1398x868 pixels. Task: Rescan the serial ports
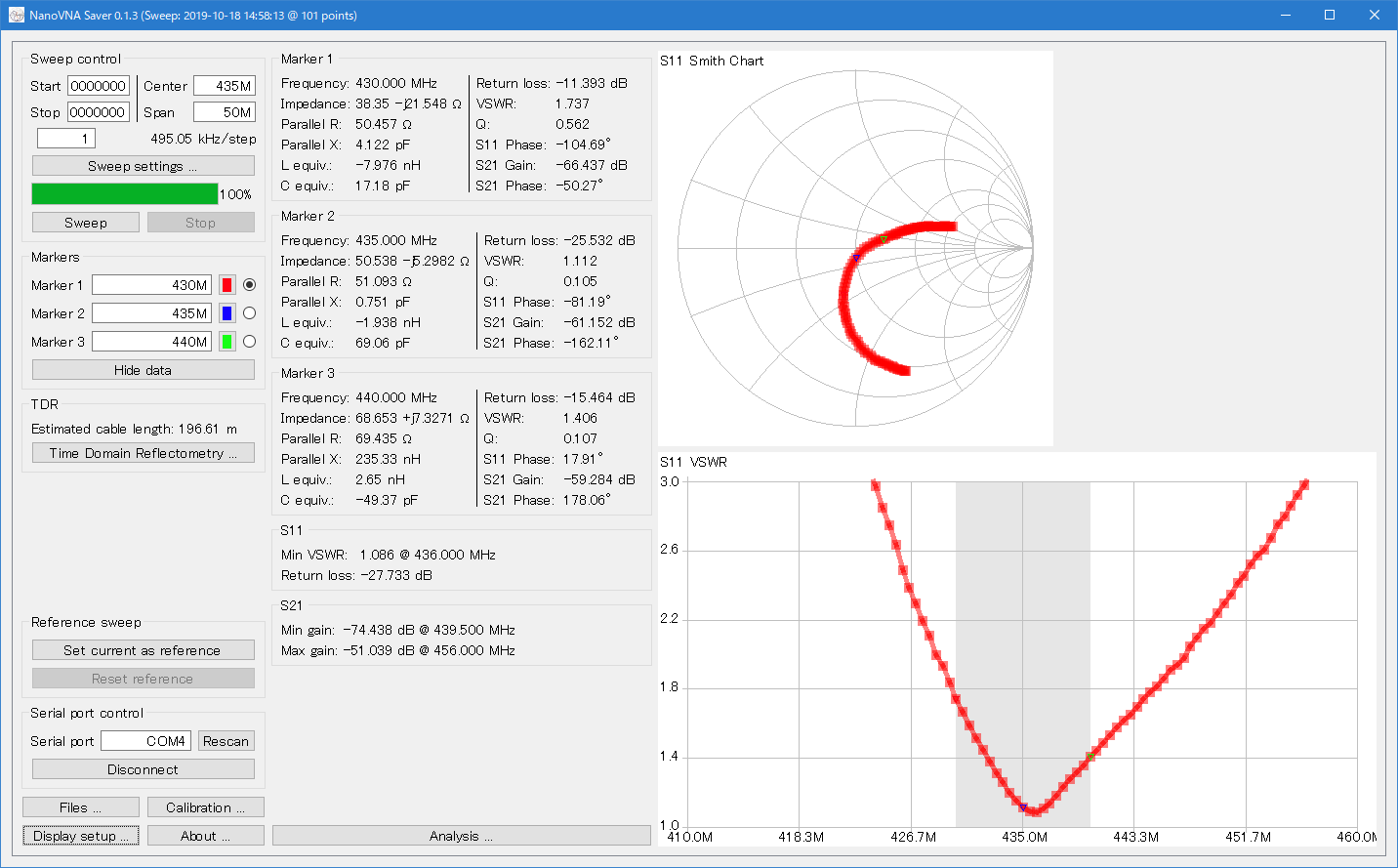(x=226, y=741)
